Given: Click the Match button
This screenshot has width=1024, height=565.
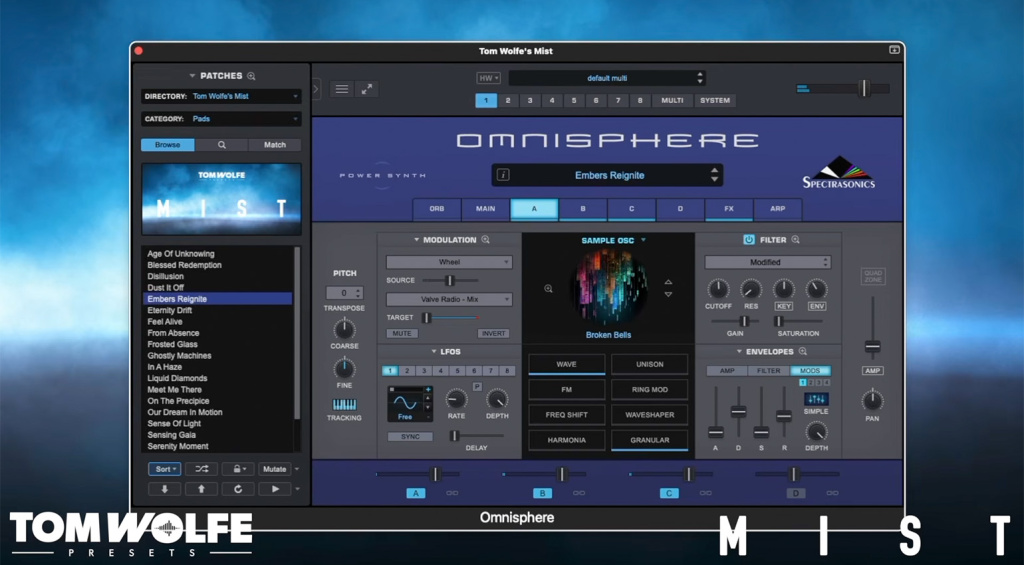Looking at the screenshot, I should pyautogui.click(x=274, y=145).
